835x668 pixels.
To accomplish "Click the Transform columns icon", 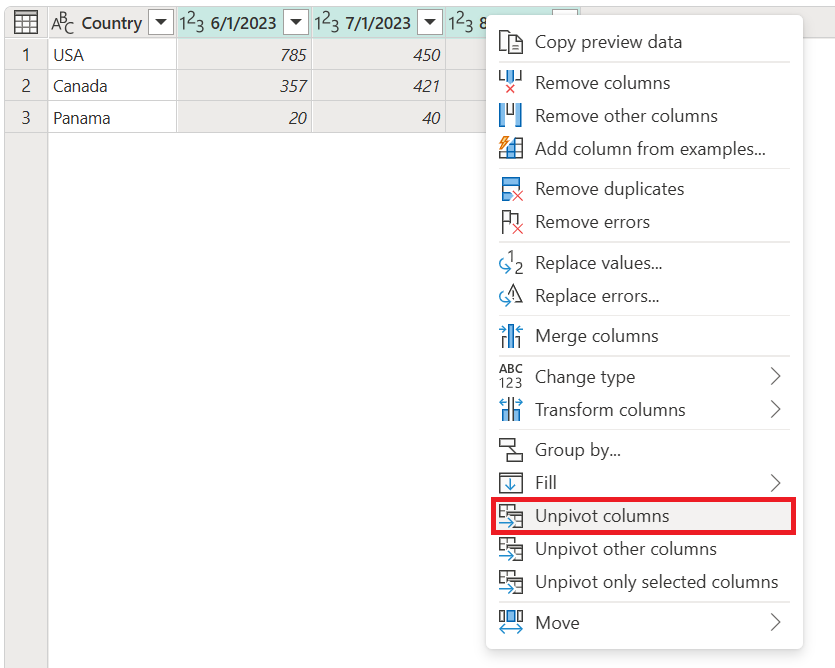I will (511, 409).
